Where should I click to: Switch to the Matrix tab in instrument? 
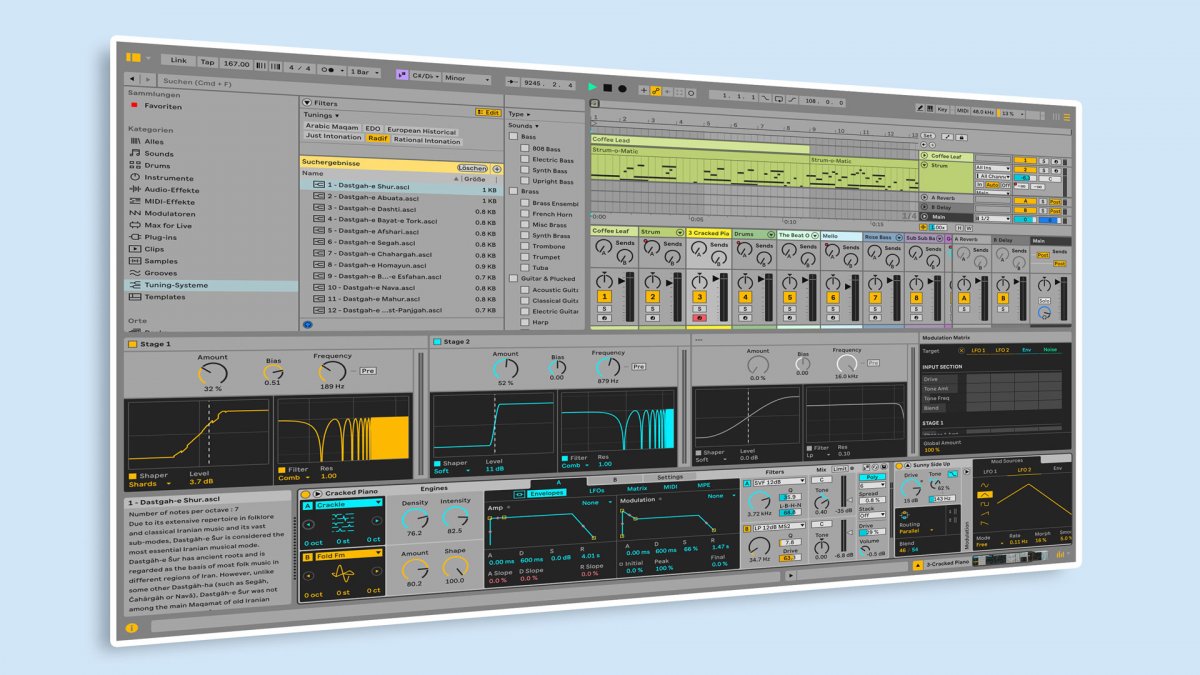click(636, 488)
